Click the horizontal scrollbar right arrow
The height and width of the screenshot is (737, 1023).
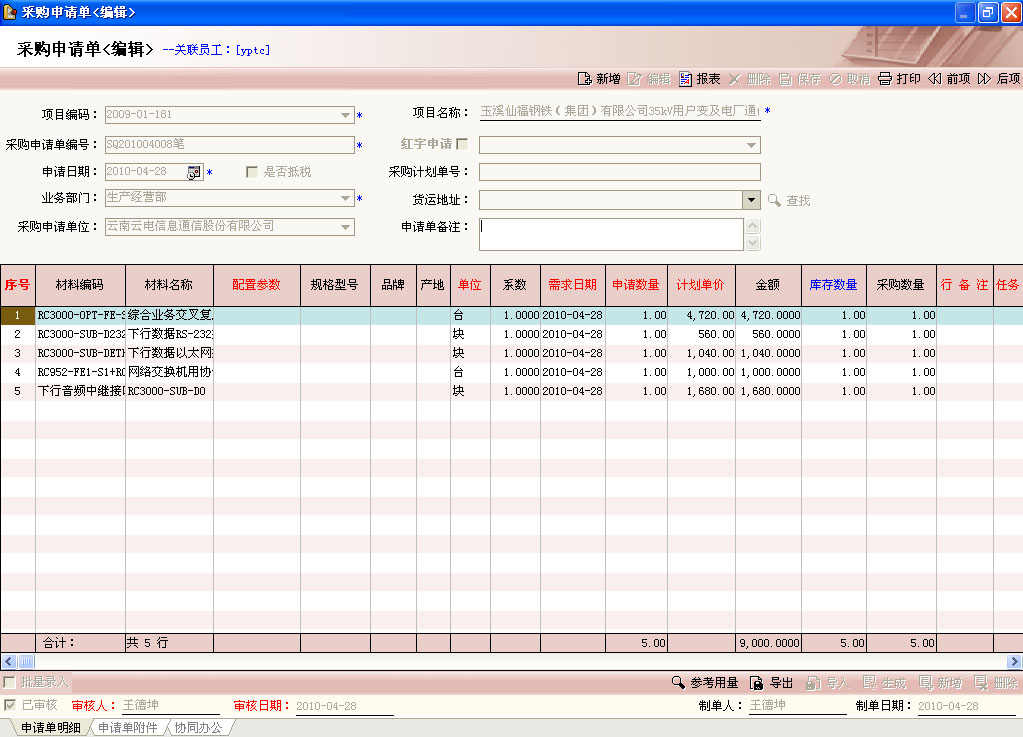click(x=1014, y=661)
